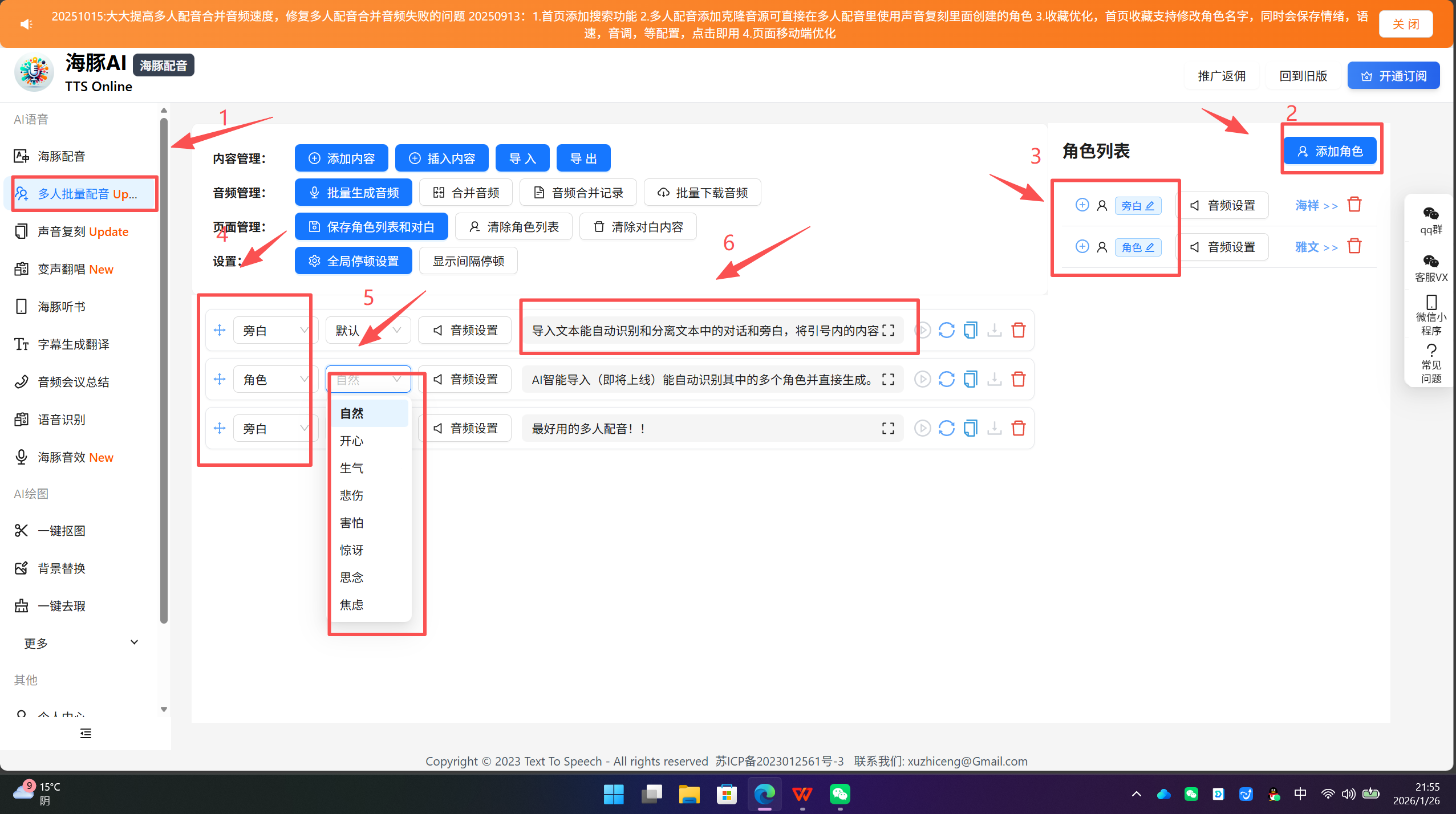This screenshot has height=814, width=1456.
Task: Regenerate audio for the 角色 row
Action: (x=946, y=379)
